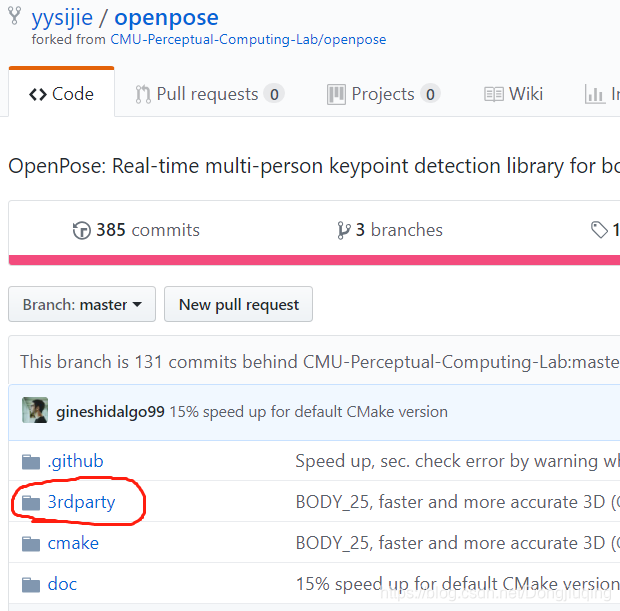
Task: Open the .github folder
Action: (x=76, y=461)
